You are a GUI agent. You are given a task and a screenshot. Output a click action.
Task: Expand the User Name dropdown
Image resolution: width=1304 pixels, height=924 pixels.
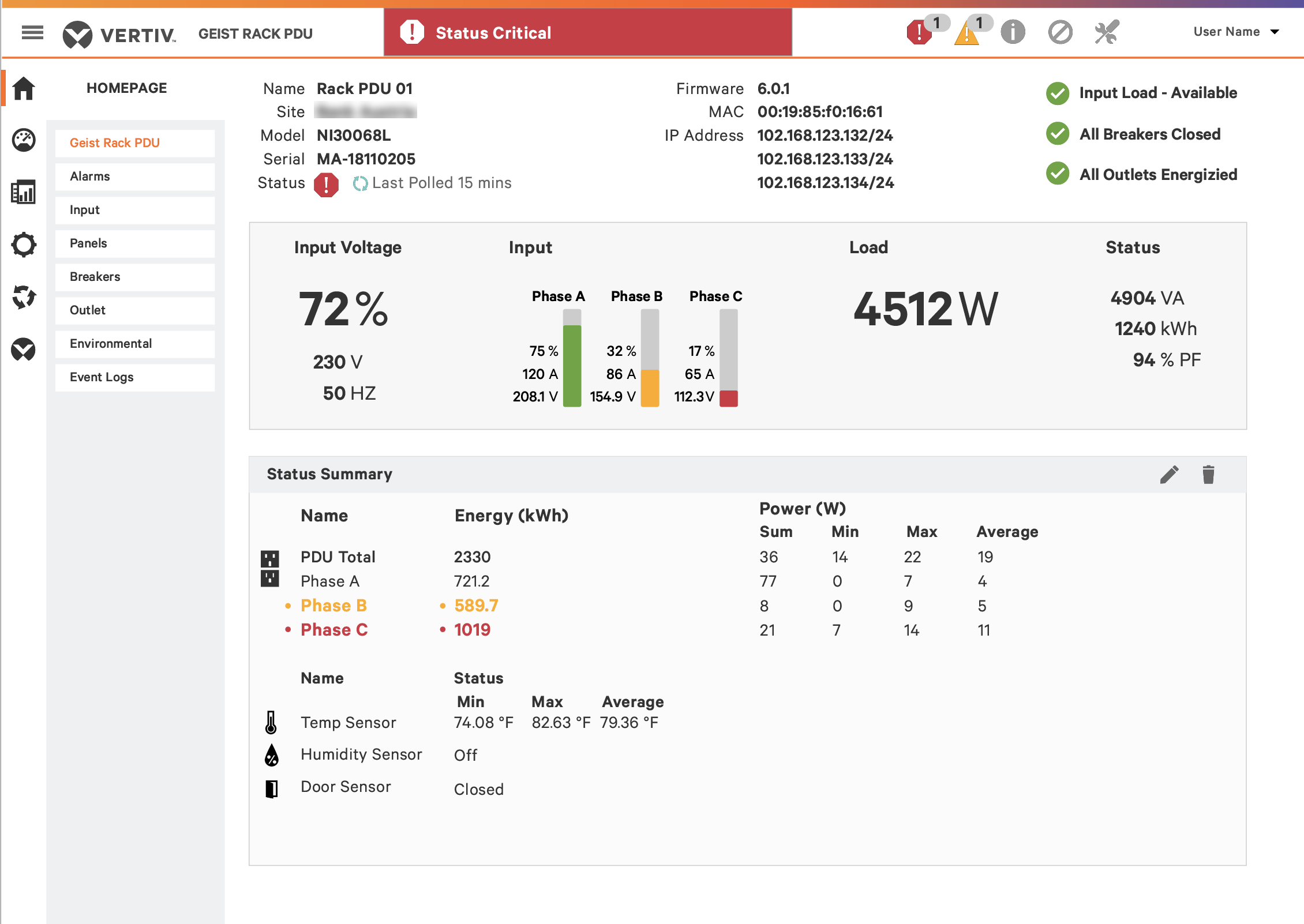coord(1236,32)
